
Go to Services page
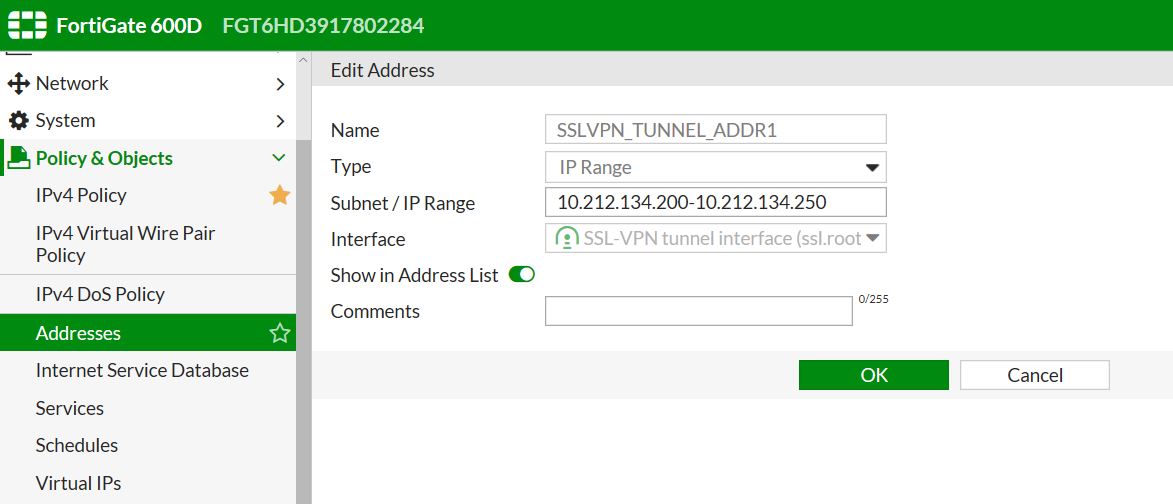(x=148, y=408)
